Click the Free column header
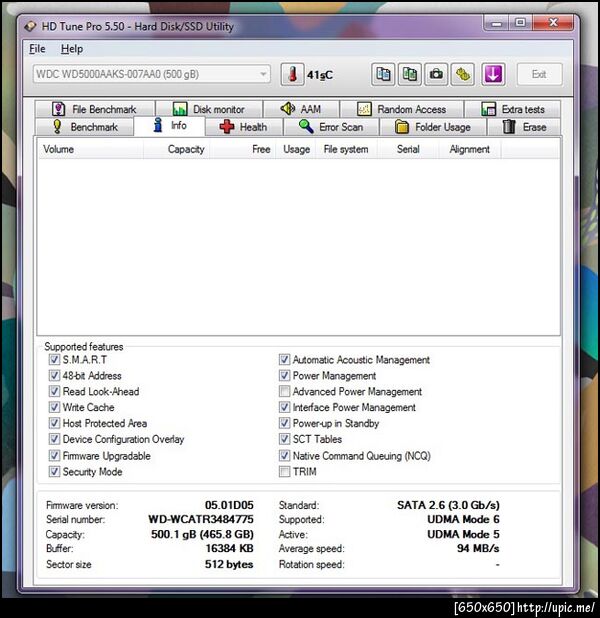Screen dimensions: 600x618 (x=242, y=149)
